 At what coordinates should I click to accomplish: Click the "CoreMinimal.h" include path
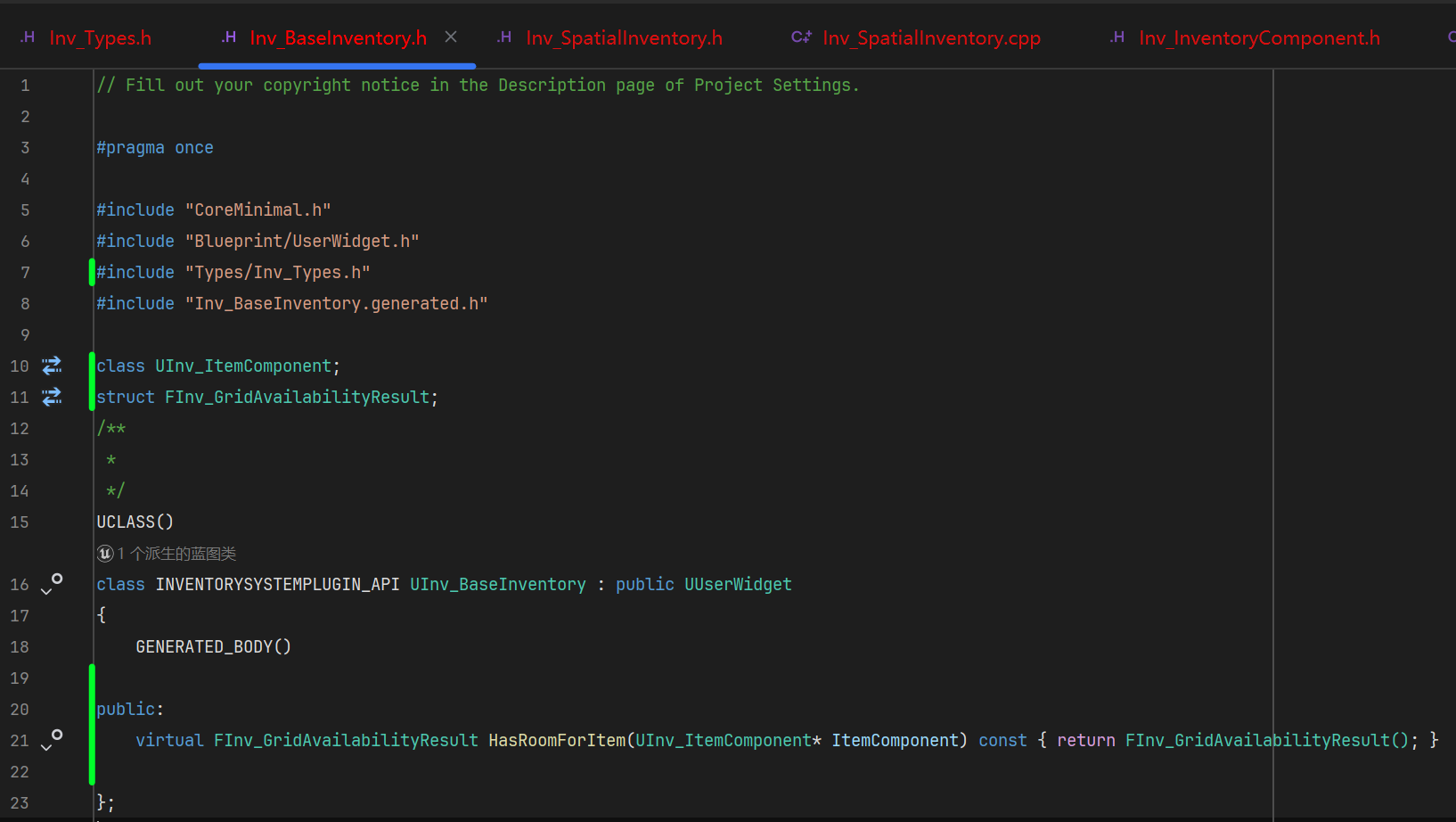[258, 210]
